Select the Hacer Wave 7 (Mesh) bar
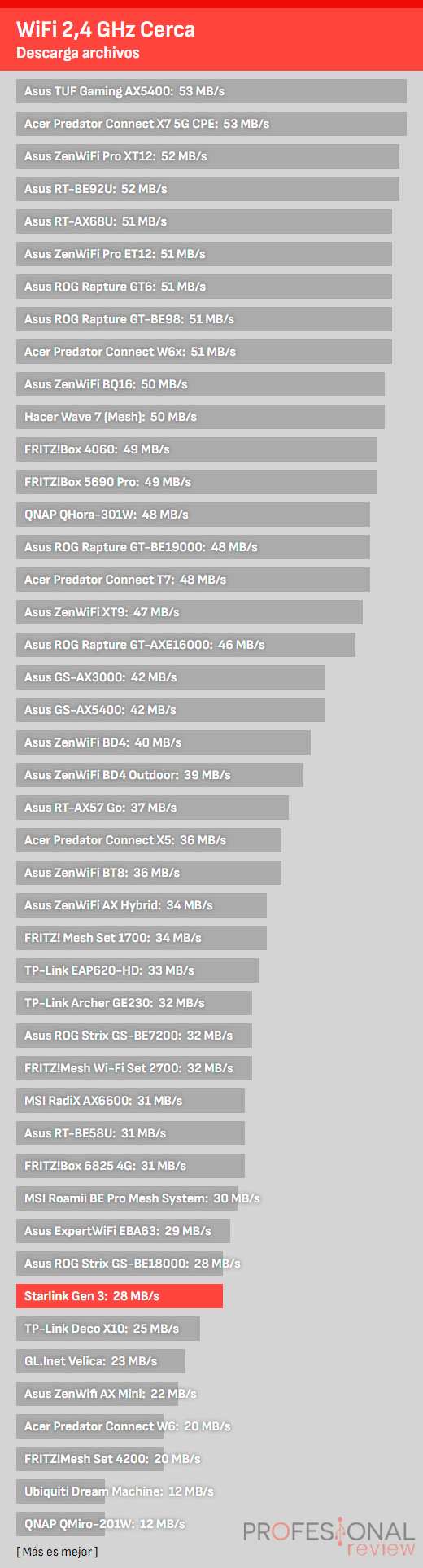 [200, 417]
